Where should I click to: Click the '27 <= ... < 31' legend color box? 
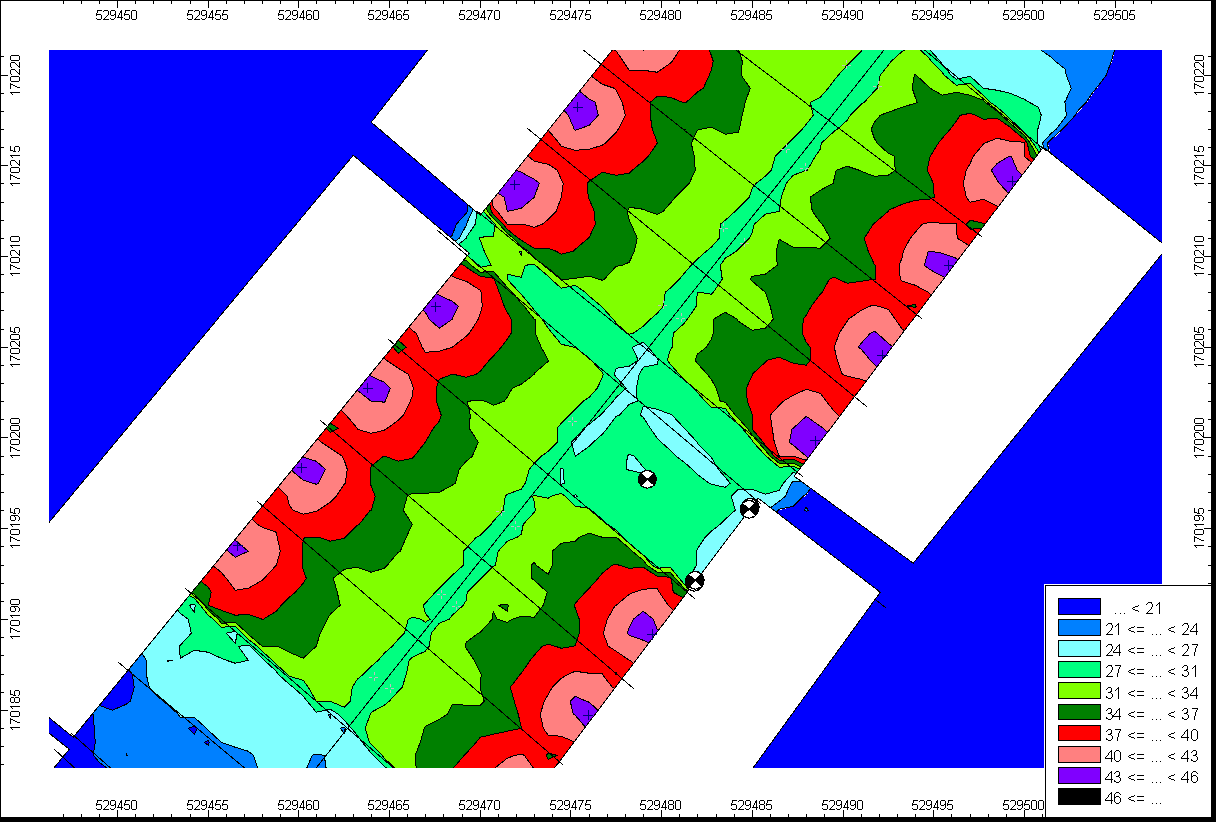click(x=1079, y=671)
